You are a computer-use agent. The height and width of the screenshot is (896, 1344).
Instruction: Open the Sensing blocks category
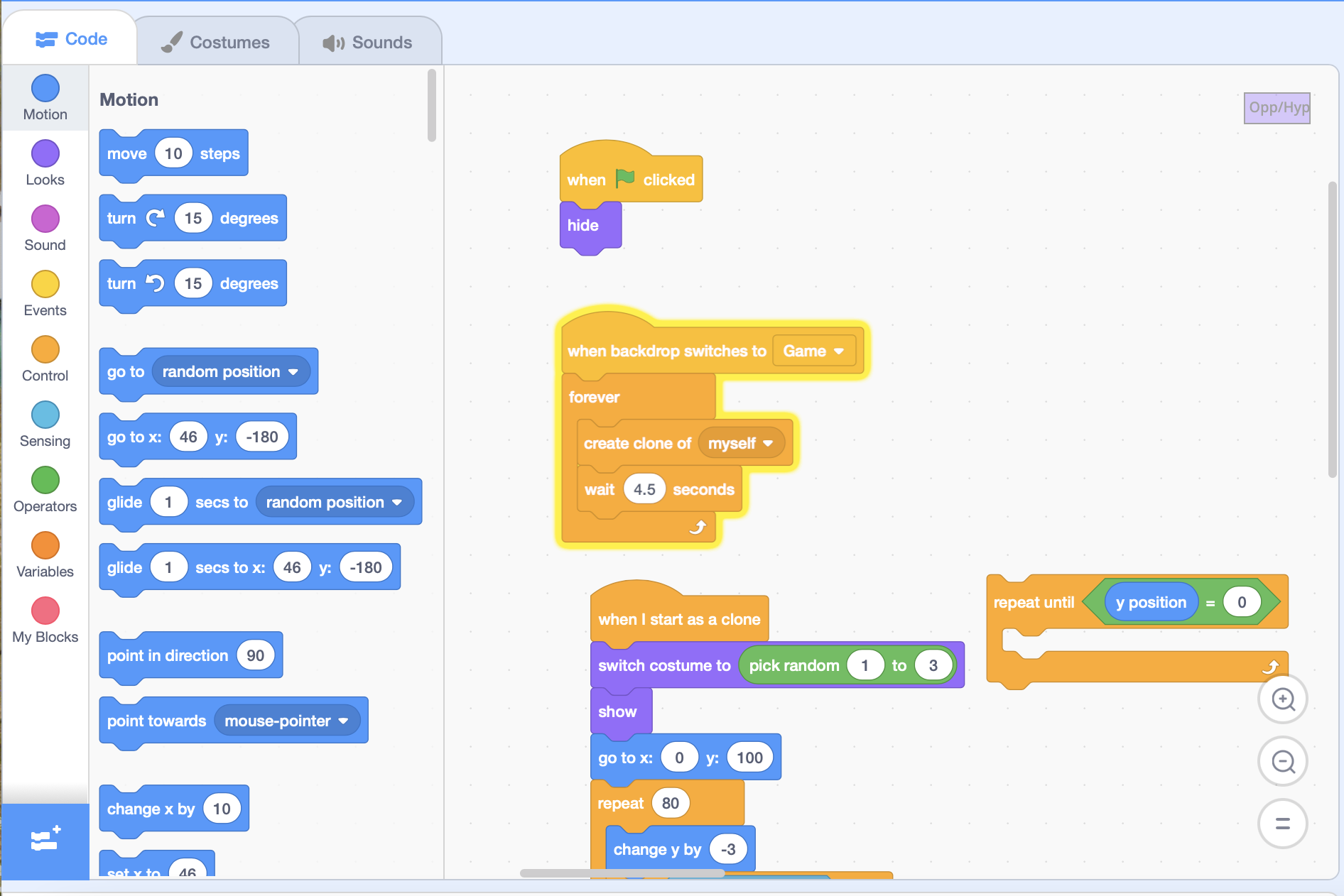coord(45,425)
